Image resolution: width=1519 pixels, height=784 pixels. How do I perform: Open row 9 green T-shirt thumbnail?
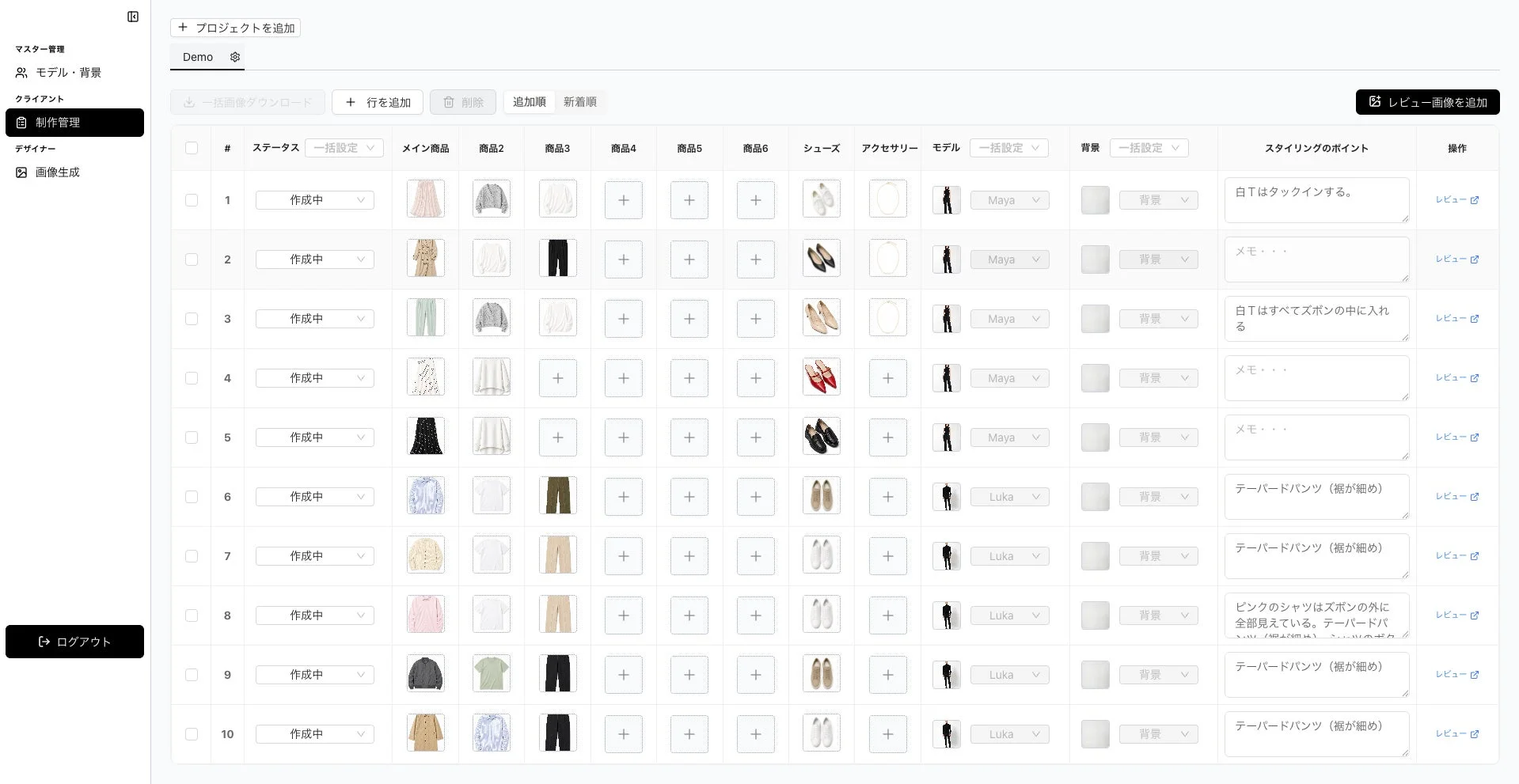coord(492,673)
